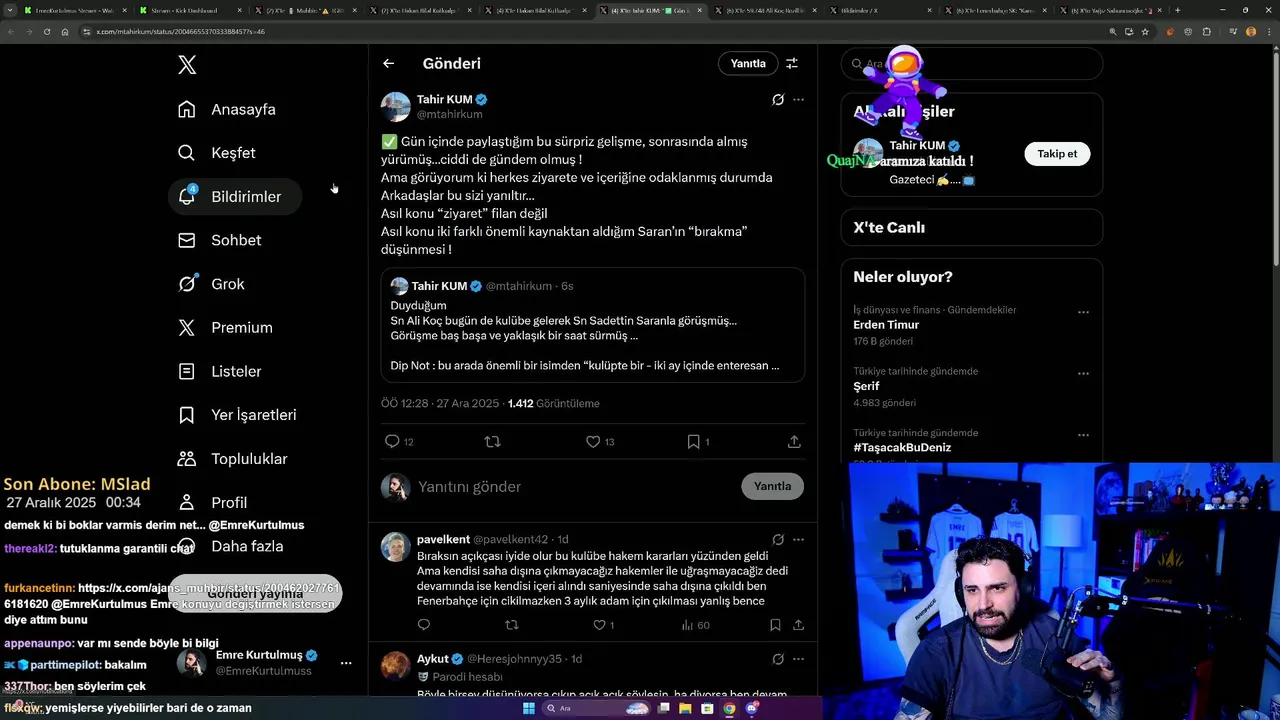Open more options on Aykut's reply
The image size is (1280, 720).
pos(798,660)
